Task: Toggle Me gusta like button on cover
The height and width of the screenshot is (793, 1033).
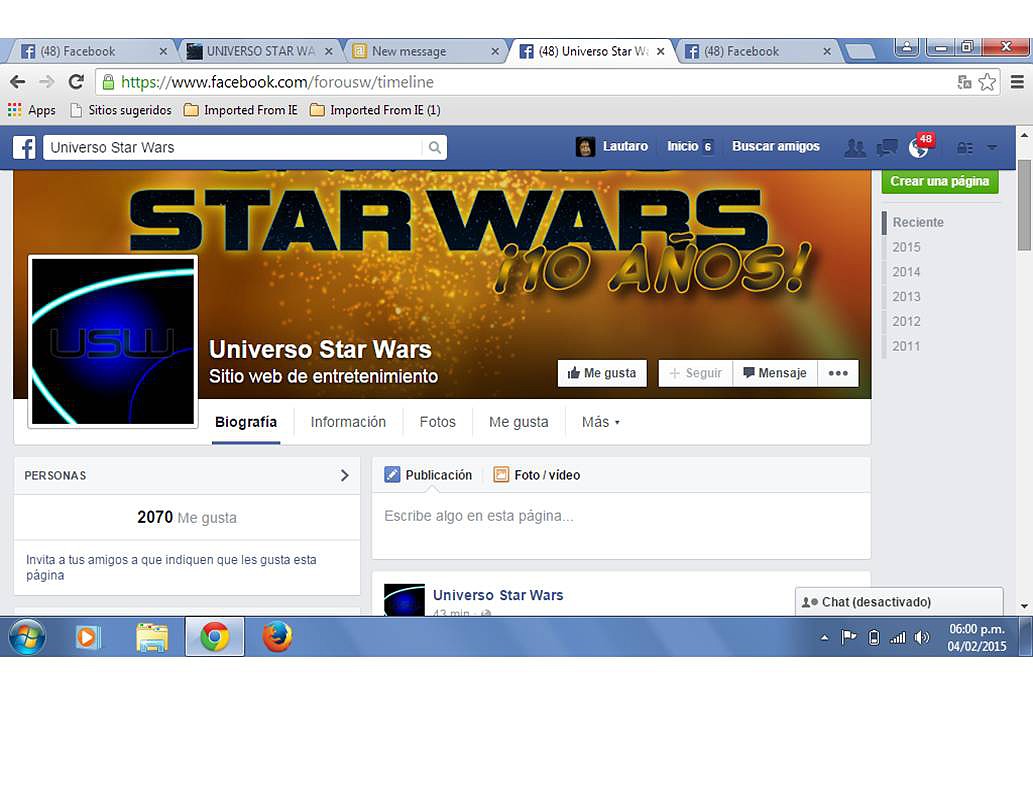Action: pyautogui.click(x=602, y=373)
